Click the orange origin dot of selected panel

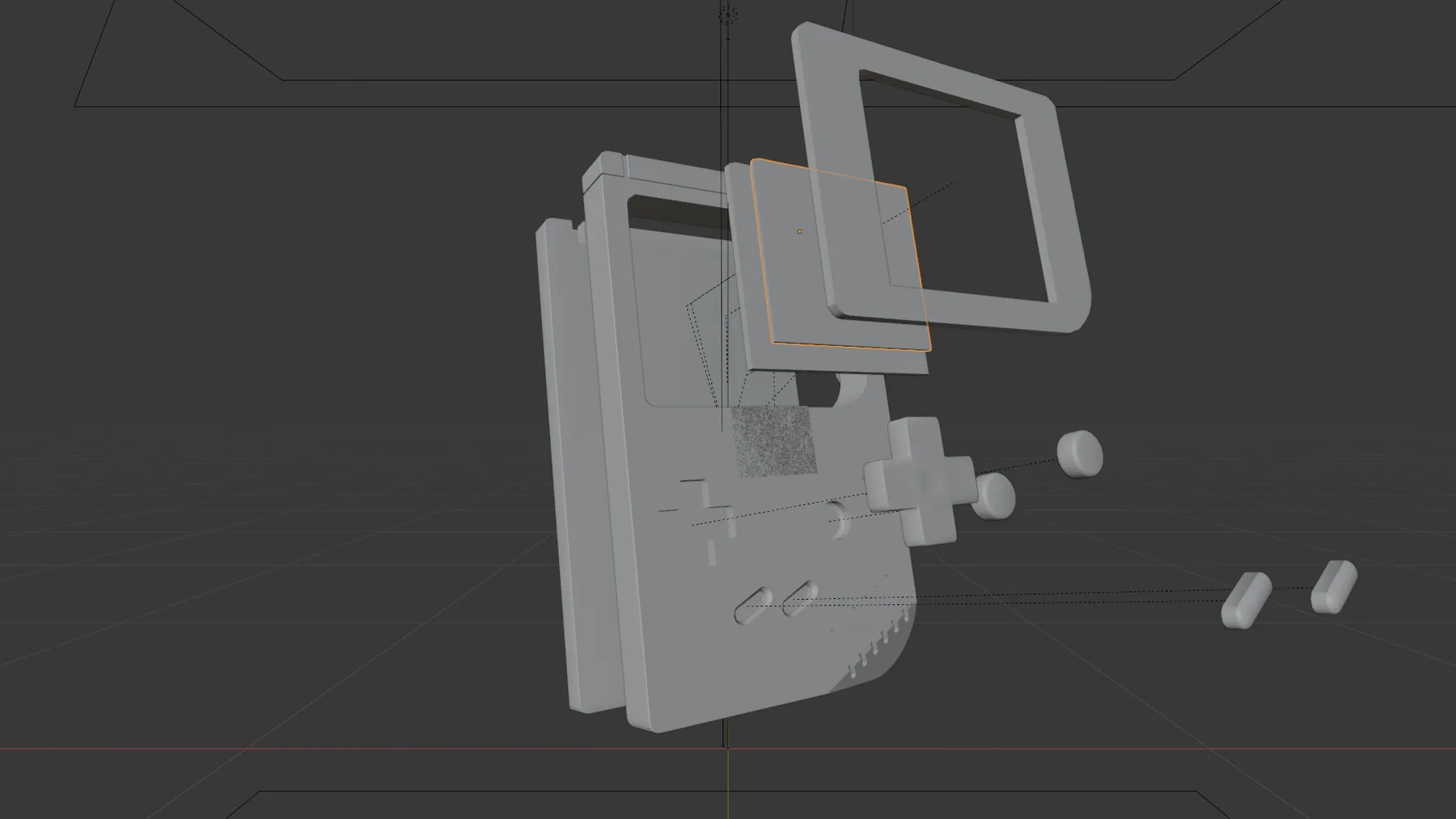point(799,231)
